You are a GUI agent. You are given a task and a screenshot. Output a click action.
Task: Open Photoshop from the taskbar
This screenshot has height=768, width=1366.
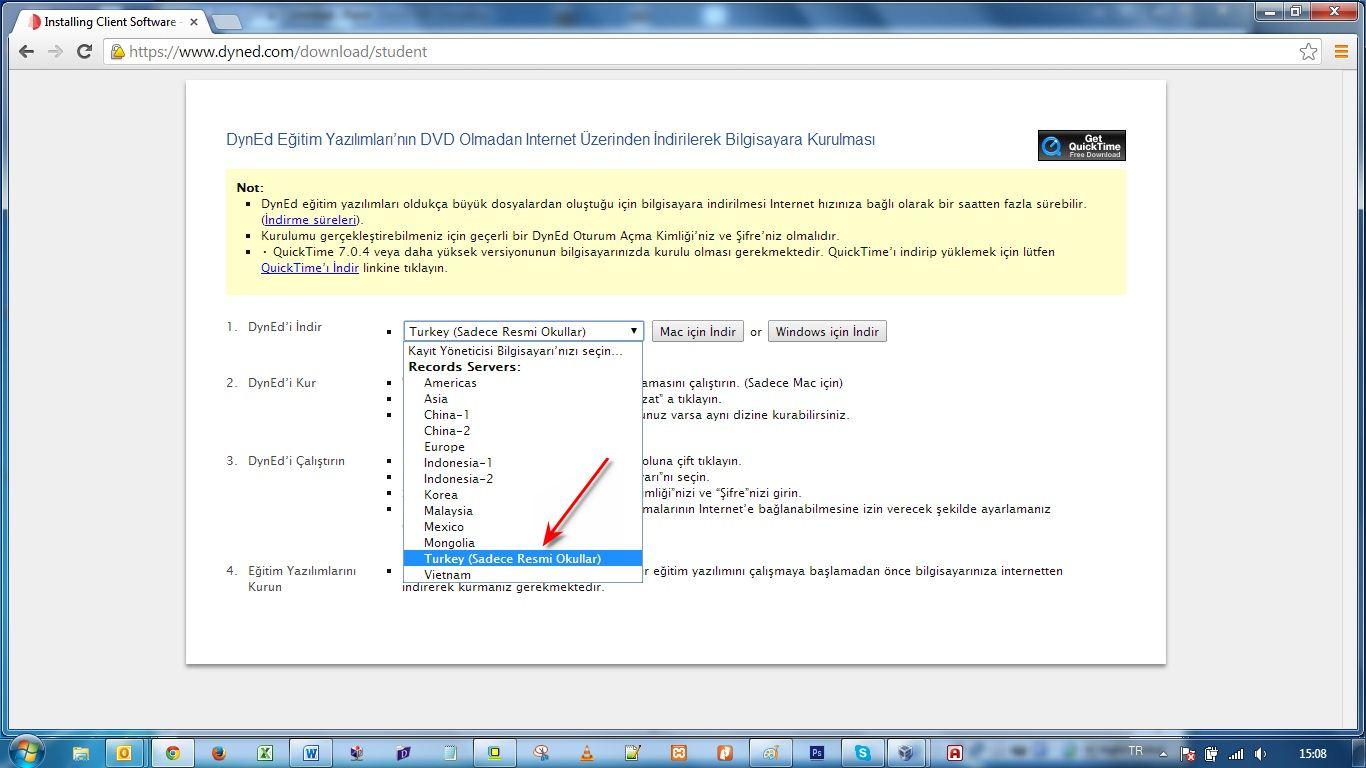(817, 753)
